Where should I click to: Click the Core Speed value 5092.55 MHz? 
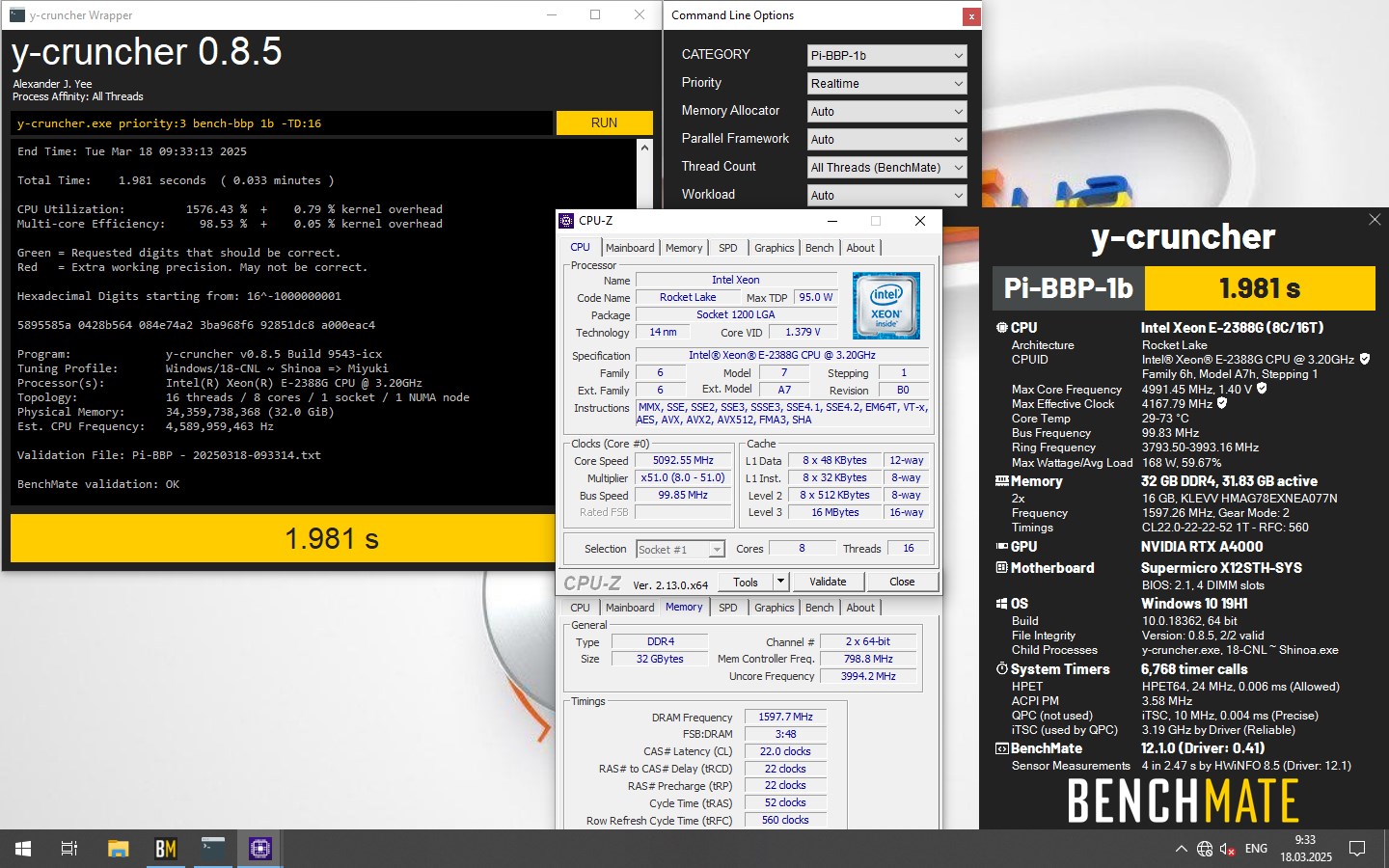click(x=683, y=461)
